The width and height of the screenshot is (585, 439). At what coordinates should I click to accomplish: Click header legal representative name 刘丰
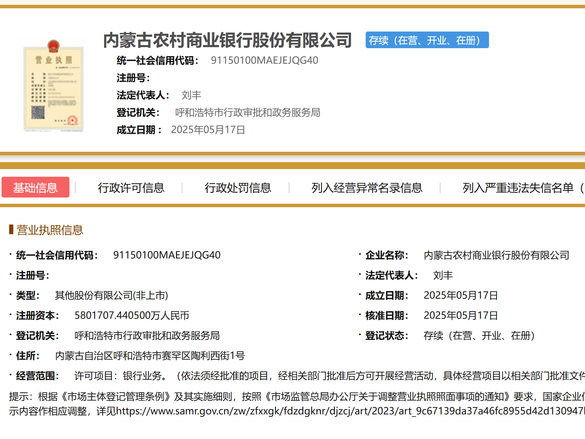(x=191, y=95)
